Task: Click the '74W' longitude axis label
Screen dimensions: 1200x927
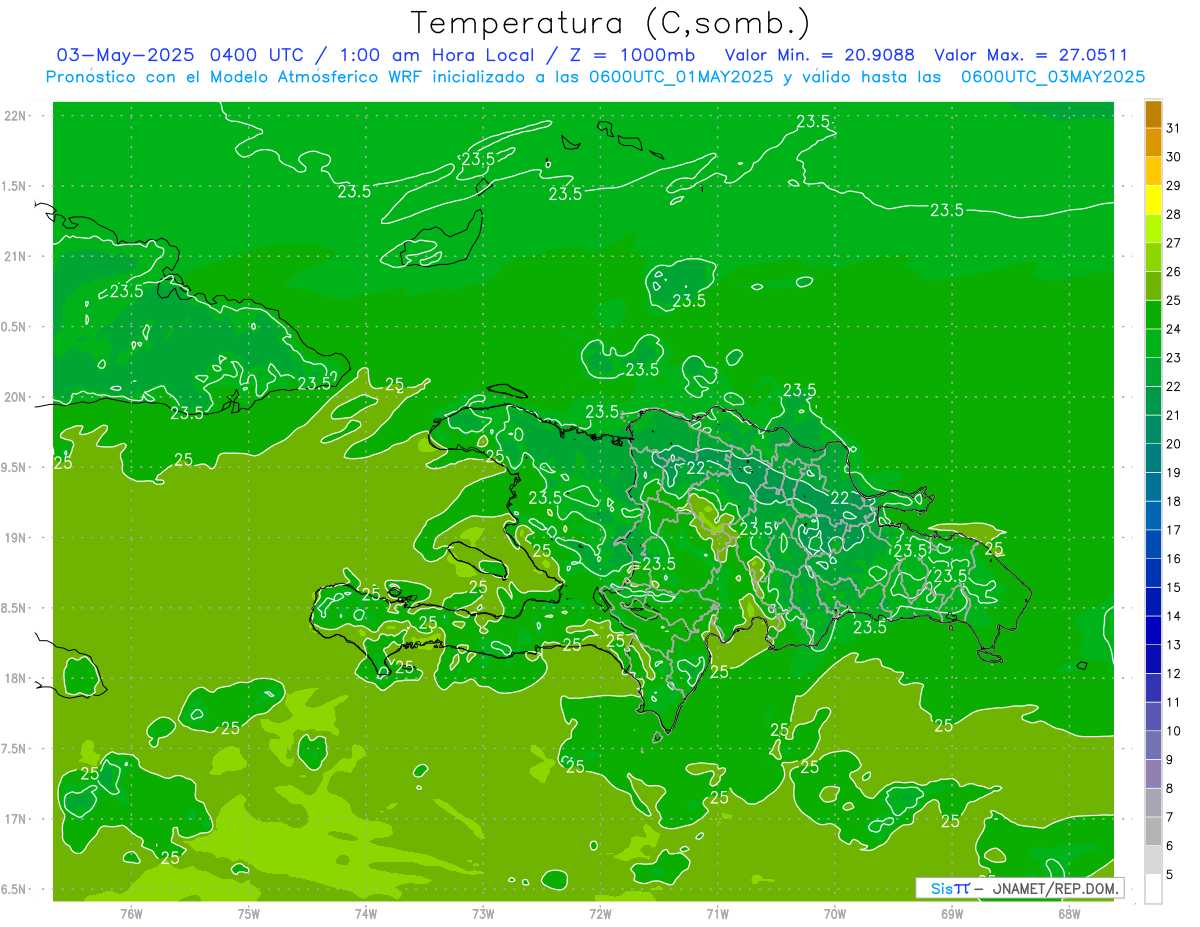Action: (x=366, y=913)
